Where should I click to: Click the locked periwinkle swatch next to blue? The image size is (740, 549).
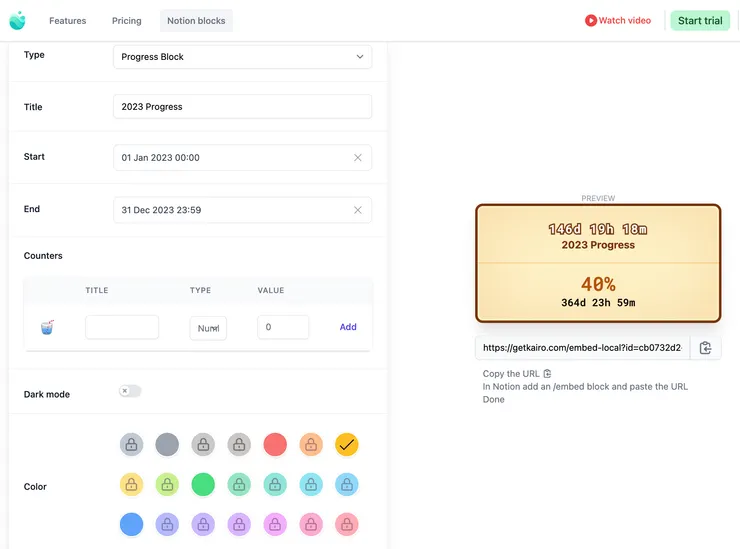tap(167, 524)
